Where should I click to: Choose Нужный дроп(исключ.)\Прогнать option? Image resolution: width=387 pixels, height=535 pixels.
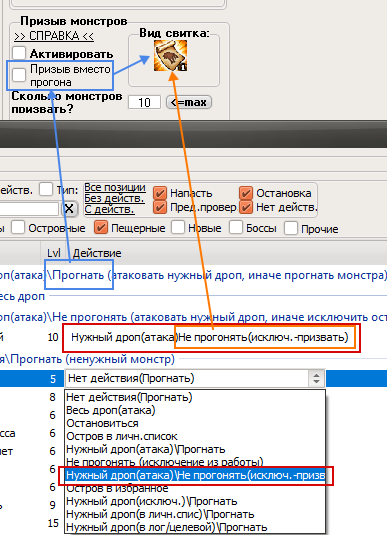coord(195,501)
